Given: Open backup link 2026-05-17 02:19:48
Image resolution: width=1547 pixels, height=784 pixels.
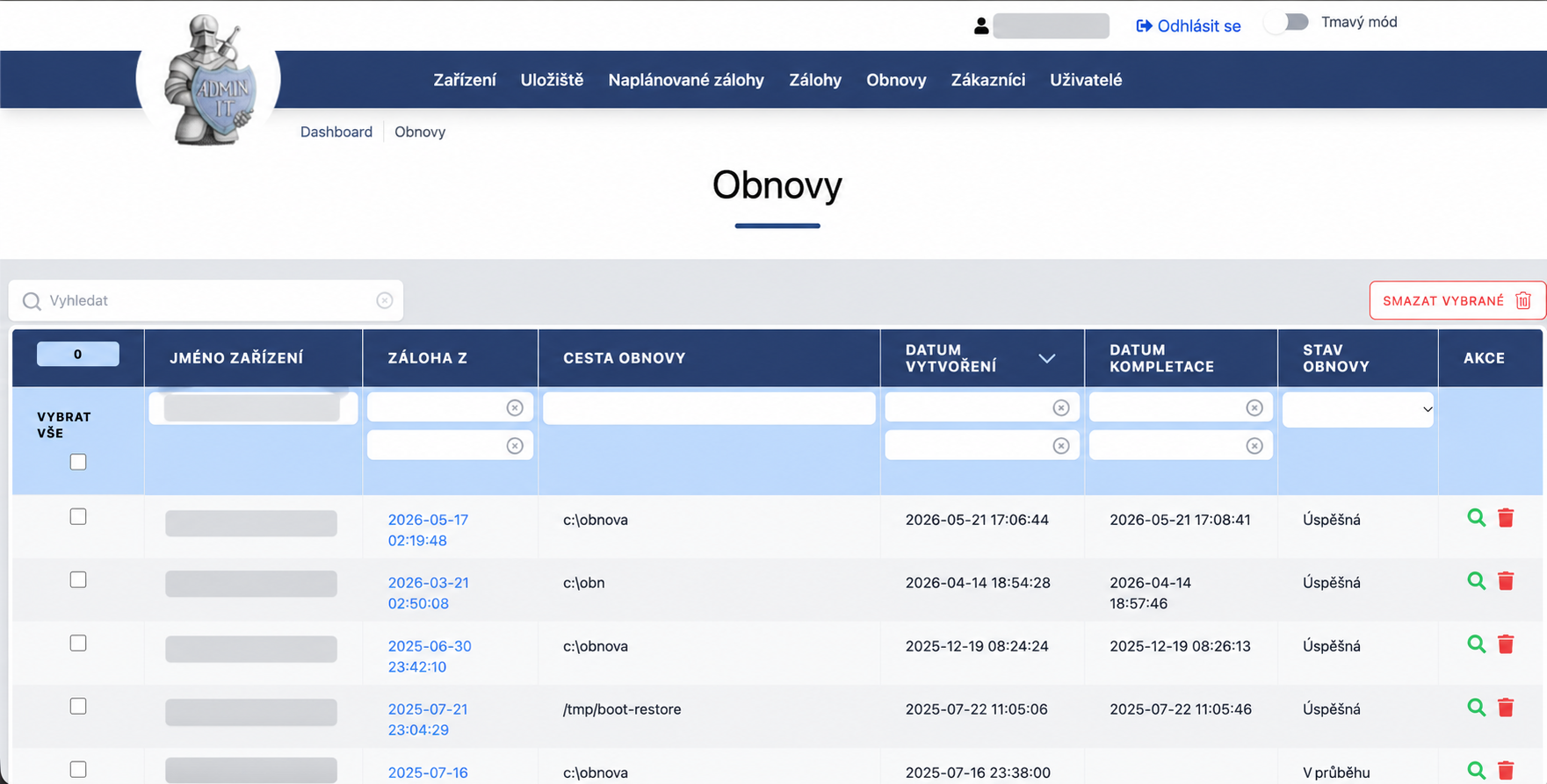Looking at the screenshot, I should coord(429,530).
